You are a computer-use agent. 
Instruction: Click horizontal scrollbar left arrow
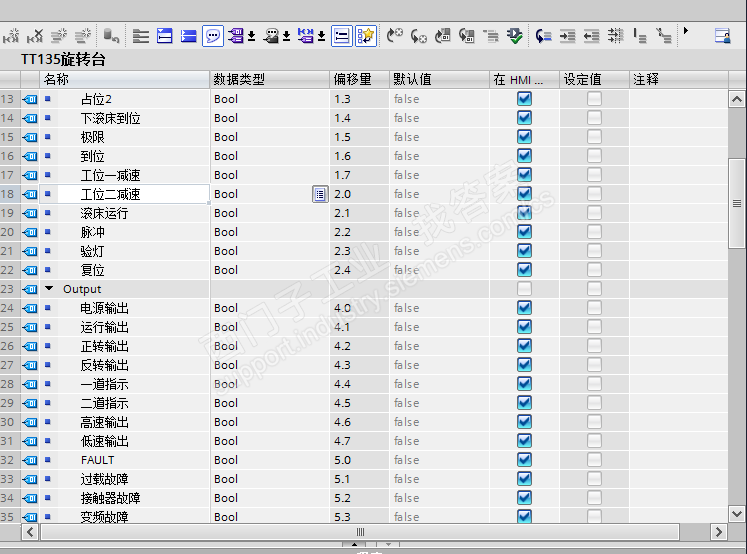(x=30, y=532)
